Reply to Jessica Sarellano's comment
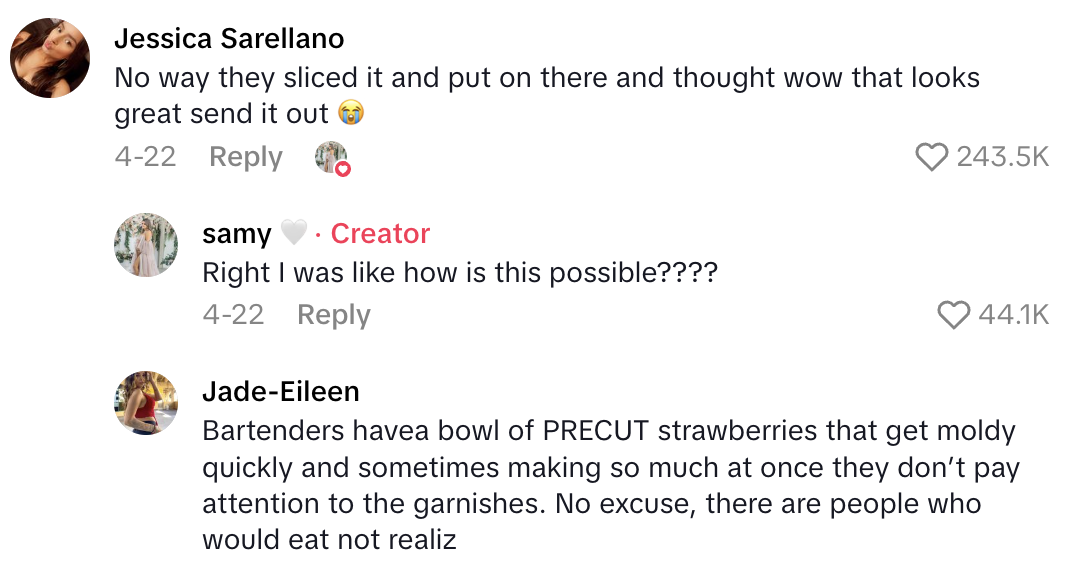 245,157
